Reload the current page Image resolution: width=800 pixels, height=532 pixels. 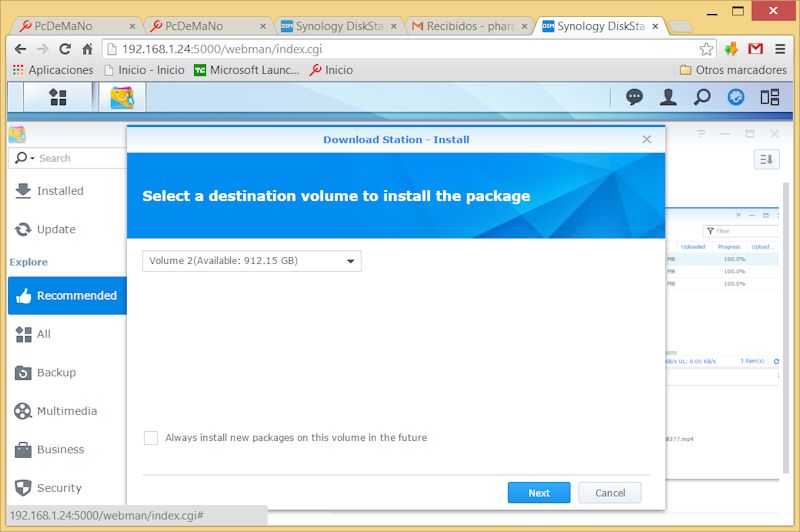(x=65, y=49)
